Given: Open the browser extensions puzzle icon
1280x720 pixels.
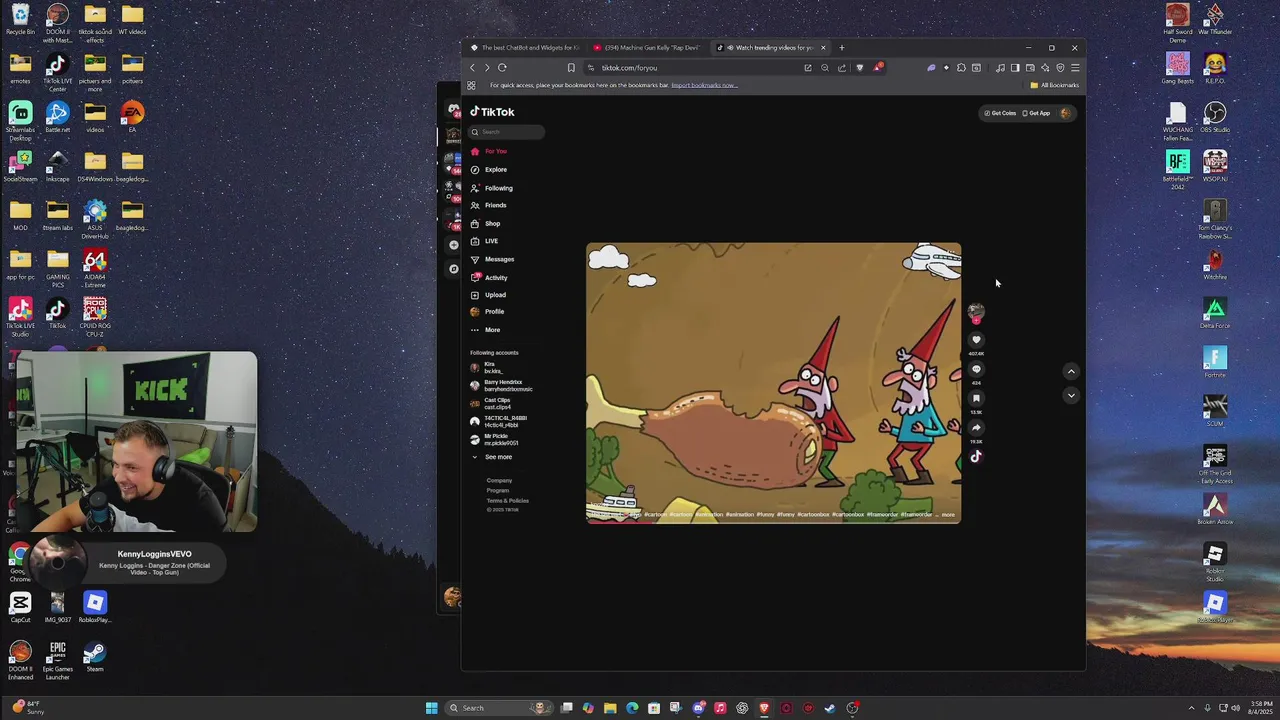Looking at the screenshot, I should pyautogui.click(x=961, y=68).
